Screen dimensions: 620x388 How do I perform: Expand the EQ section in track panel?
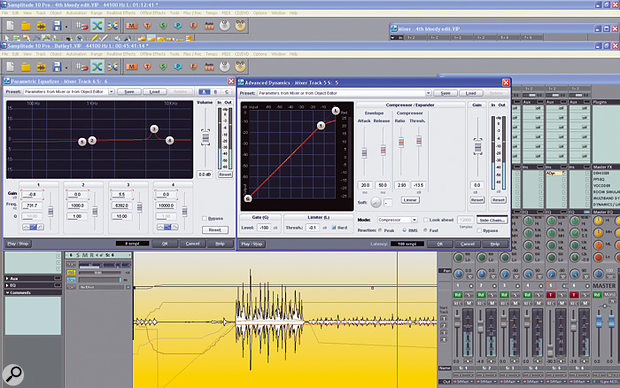(7, 285)
